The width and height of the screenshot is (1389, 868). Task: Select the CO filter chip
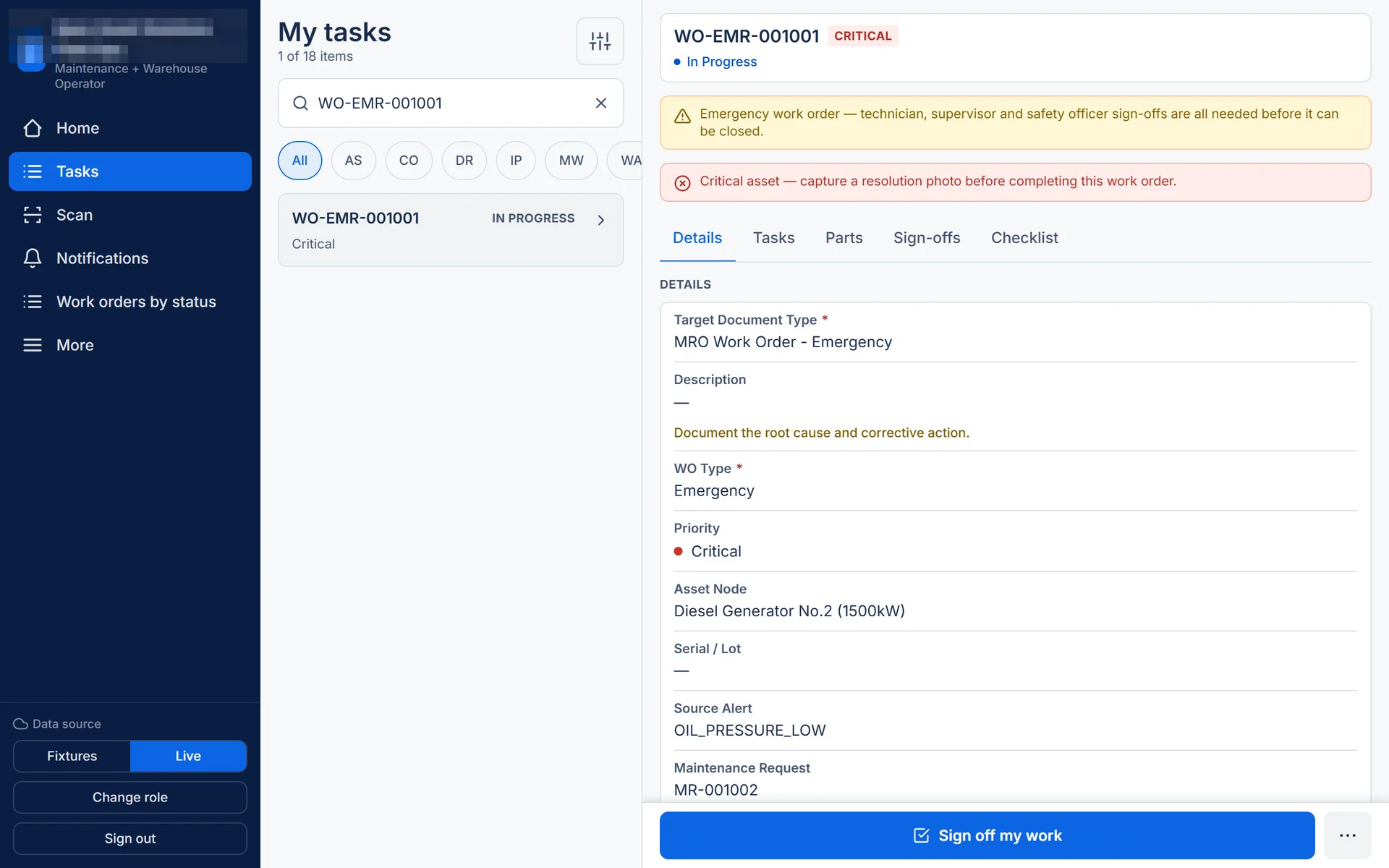click(409, 161)
